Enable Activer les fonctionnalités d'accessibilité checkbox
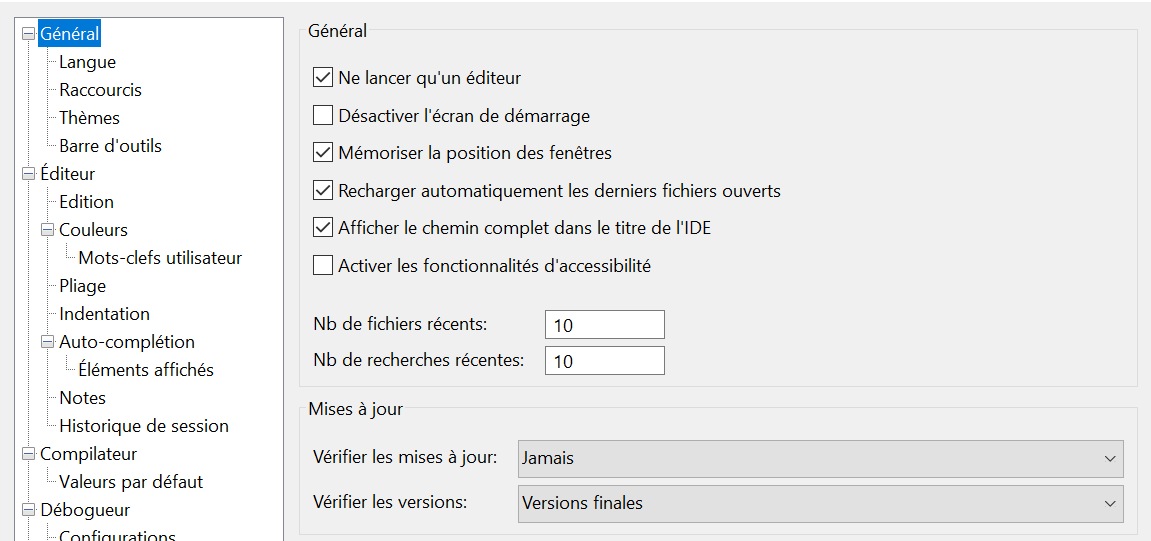The width and height of the screenshot is (1151, 541). (323, 266)
